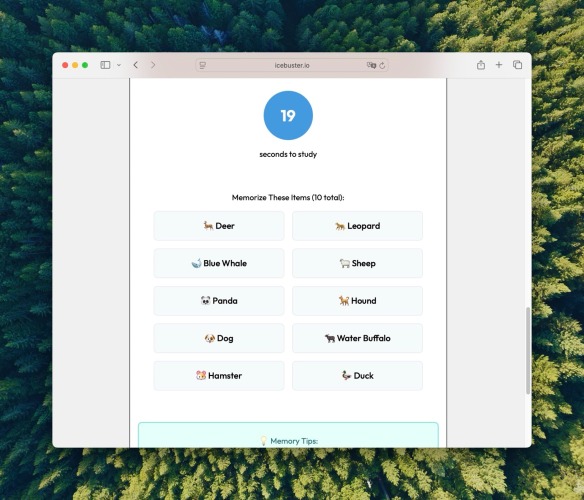Open the Share menu icon
Image resolution: width=584 pixels, height=500 pixels.
481,65
